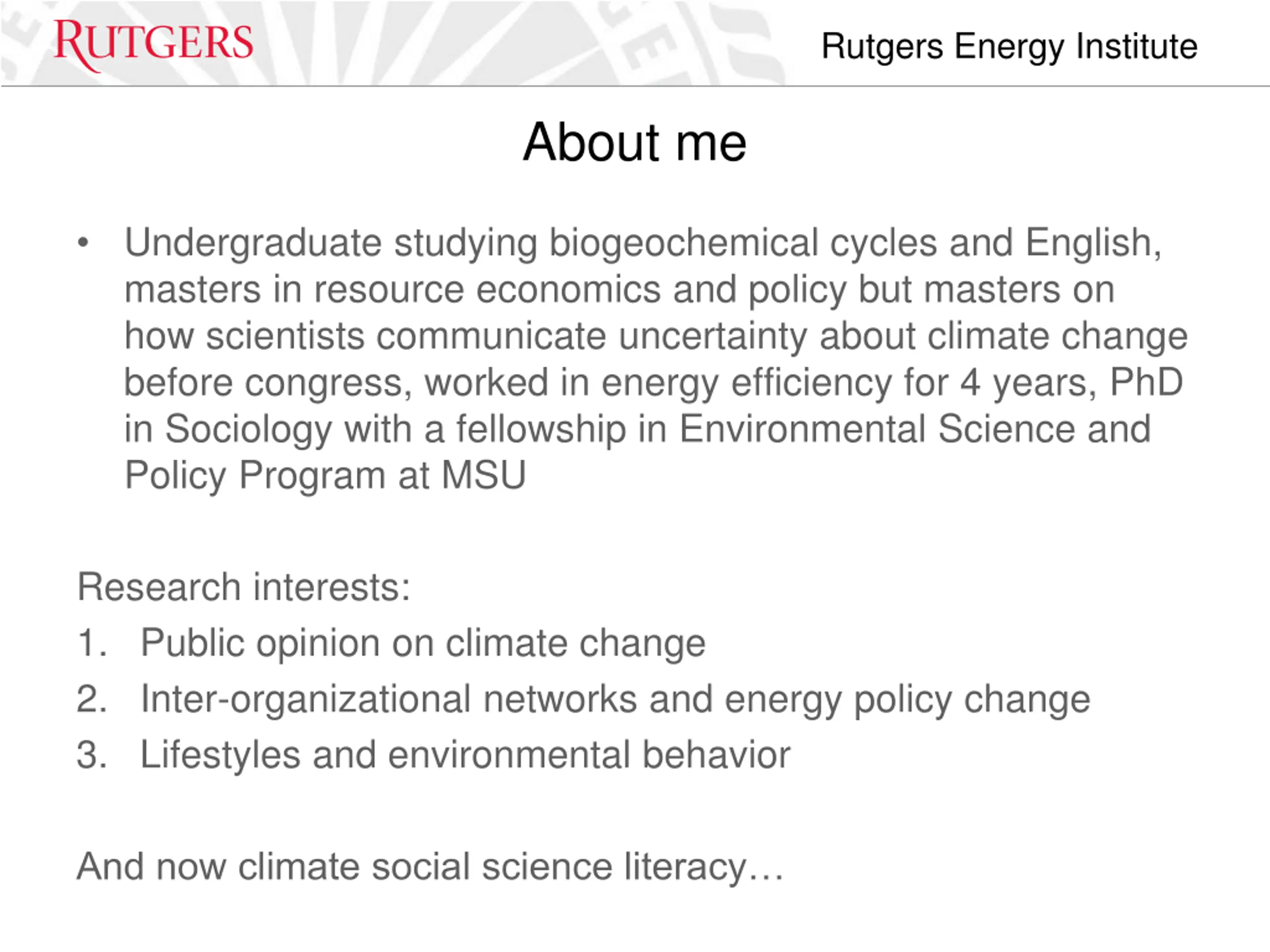Click the line about scientists communicating uncertainty
Viewport: 1270px width, 952px height.
[x=656, y=337]
